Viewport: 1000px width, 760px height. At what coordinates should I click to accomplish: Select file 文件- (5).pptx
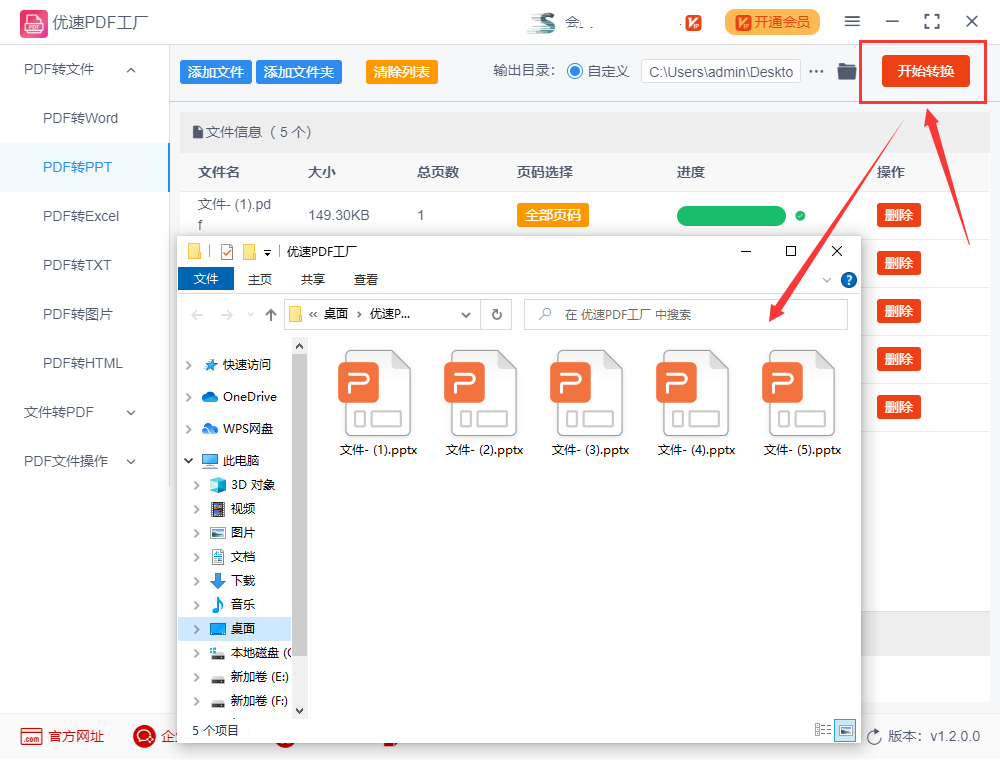pyautogui.click(x=802, y=403)
